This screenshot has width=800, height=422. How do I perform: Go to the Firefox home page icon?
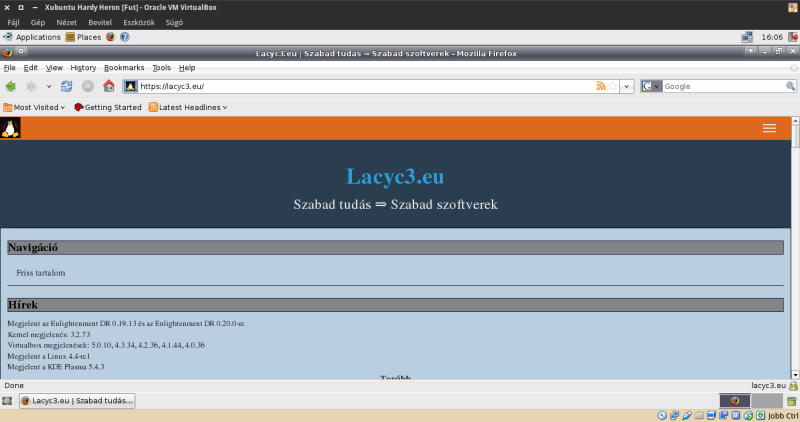(109, 86)
